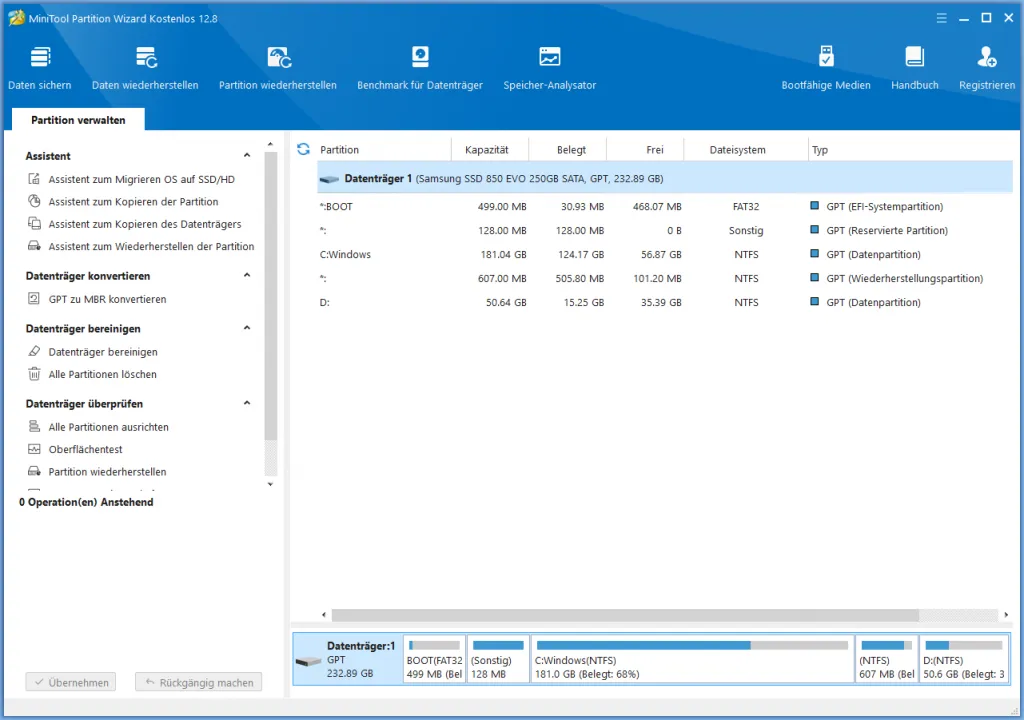Collapse Datenträger konvertieren section
Viewport: 1024px width, 720px height.
(246, 275)
